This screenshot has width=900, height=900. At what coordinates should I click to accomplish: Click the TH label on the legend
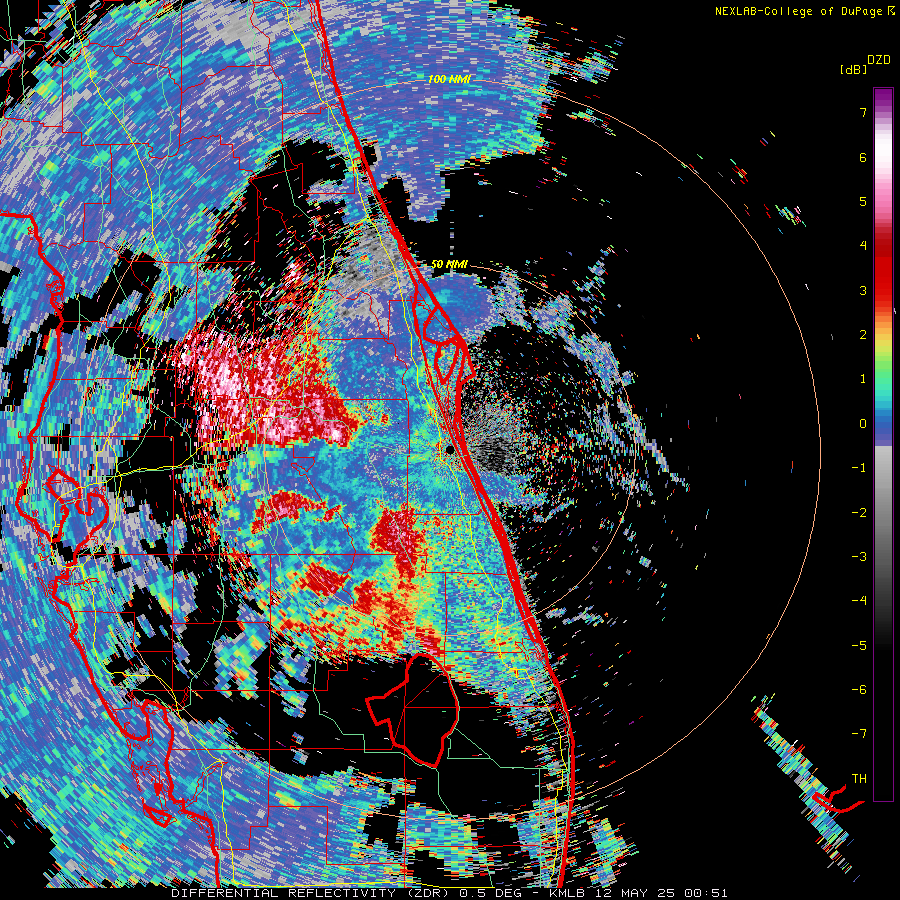click(x=859, y=778)
